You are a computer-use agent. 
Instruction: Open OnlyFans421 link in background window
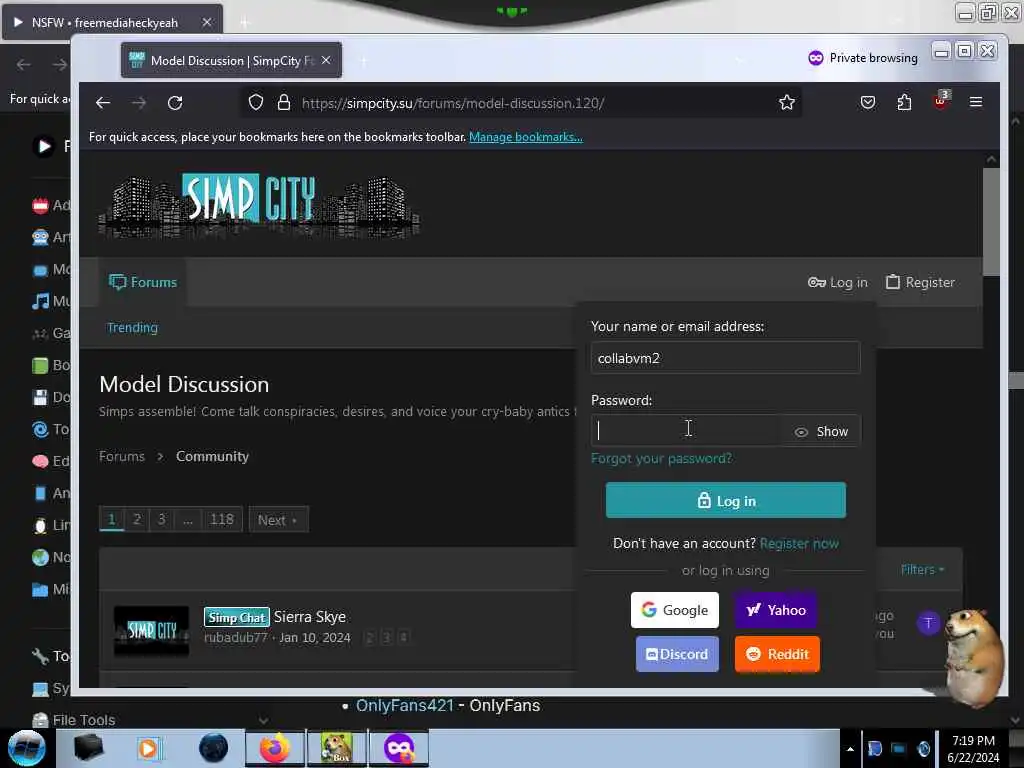coord(405,705)
